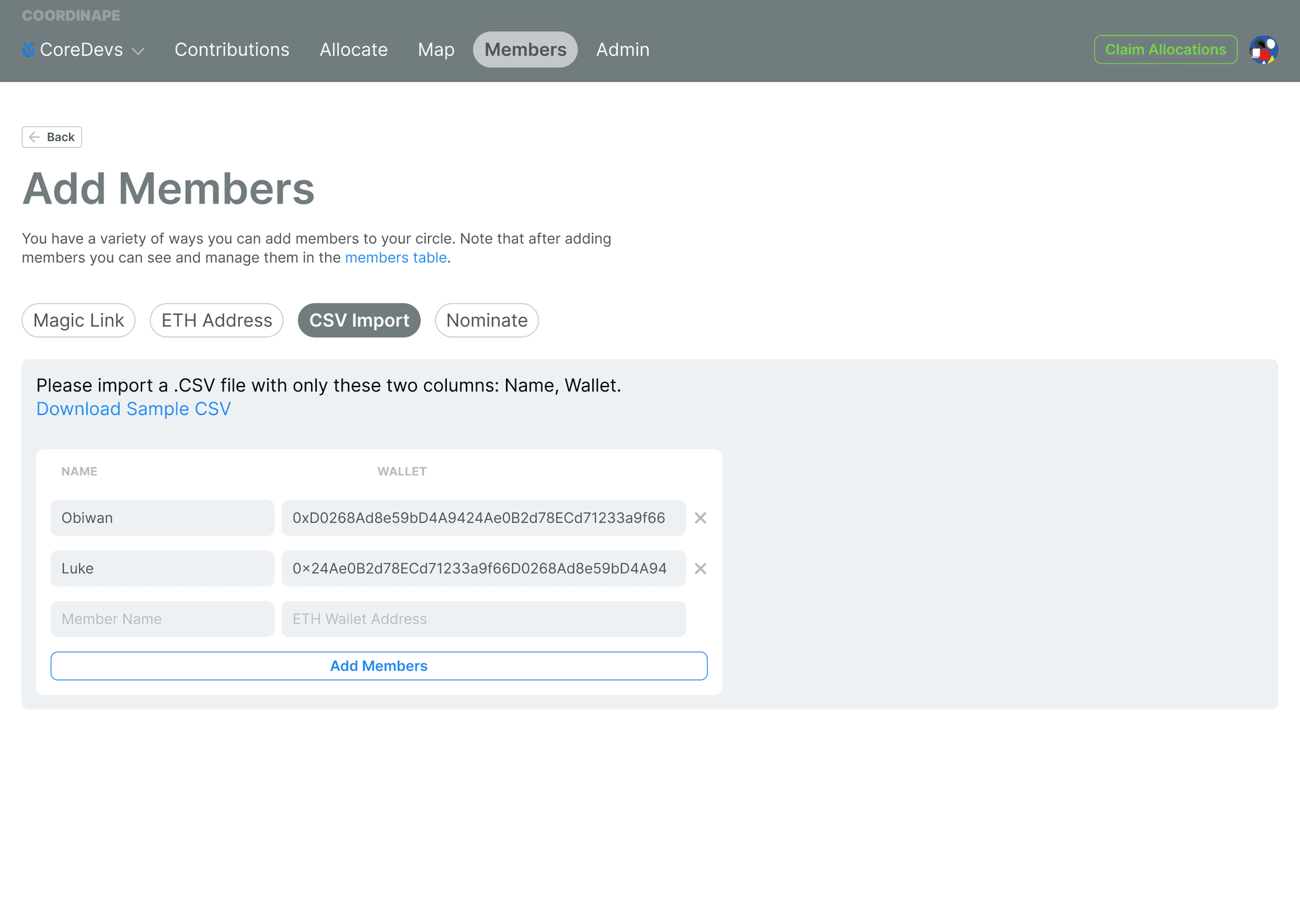The image size is (1300, 924).
Task: Click Download Sample CSV link
Action: (x=133, y=409)
